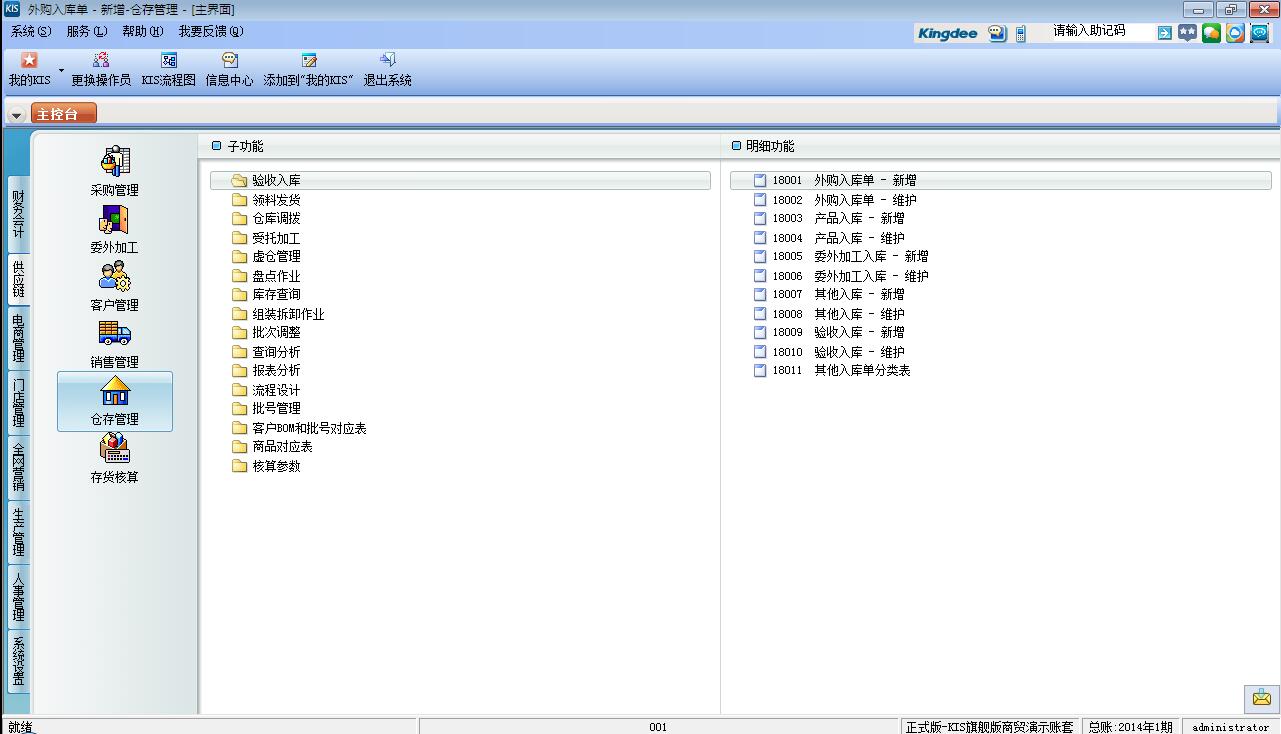Switch to the 财务会计 side tab
Image resolution: width=1281 pixels, height=734 pixels.
(x=18, y=214)
